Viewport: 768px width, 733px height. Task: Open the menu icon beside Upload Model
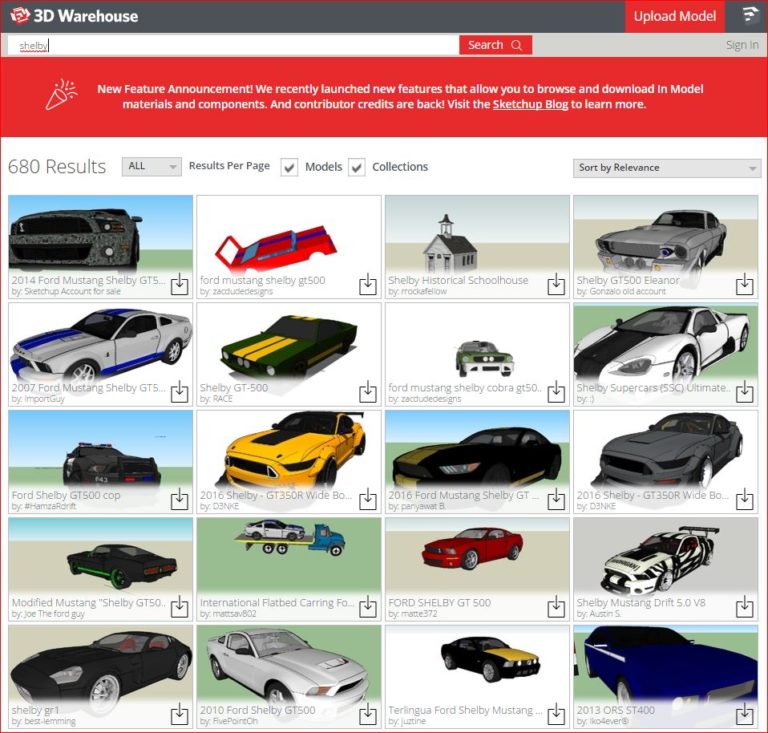(x=749, y=15)
